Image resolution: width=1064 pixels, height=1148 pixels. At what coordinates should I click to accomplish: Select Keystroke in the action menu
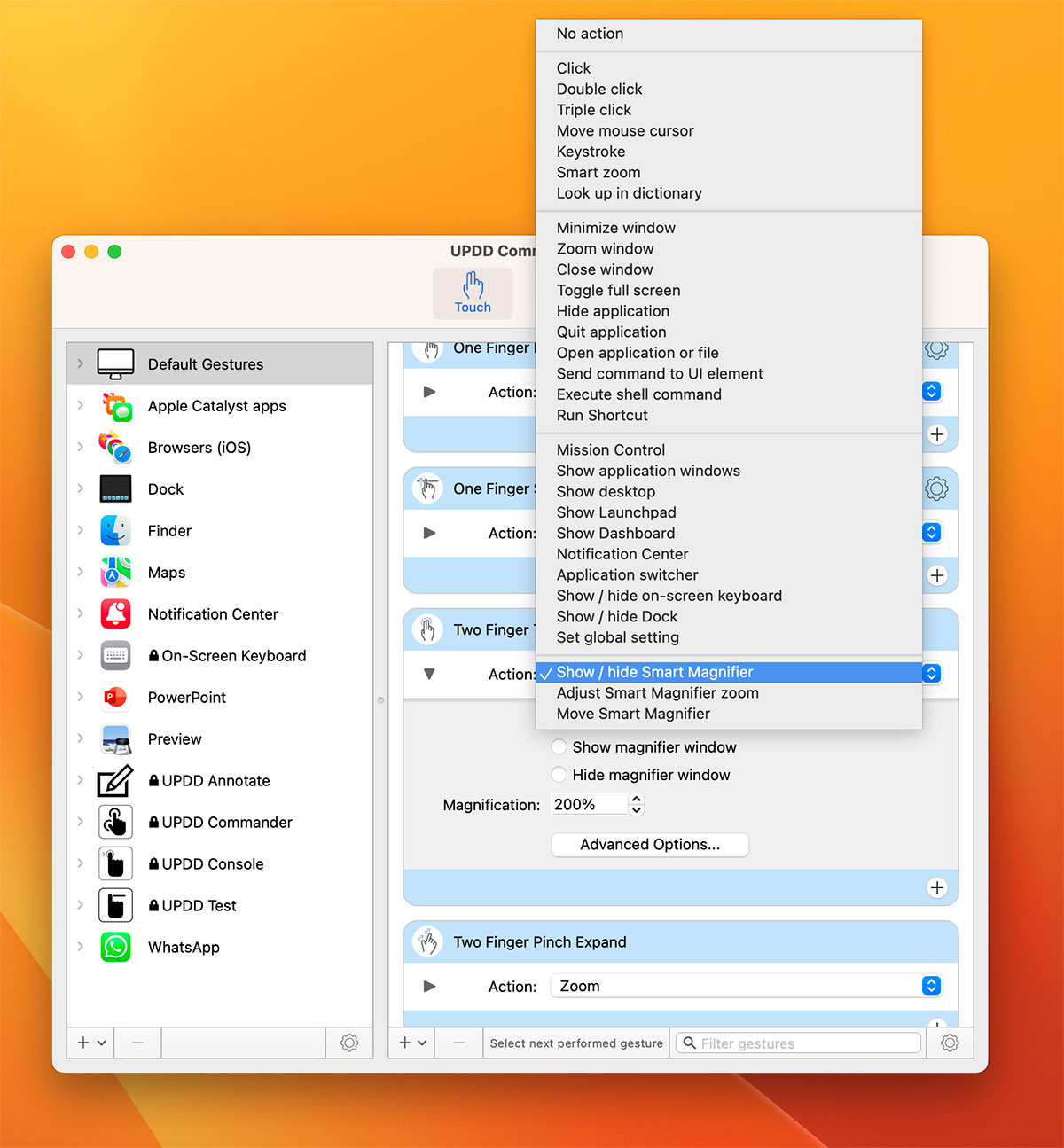[591, 152]
